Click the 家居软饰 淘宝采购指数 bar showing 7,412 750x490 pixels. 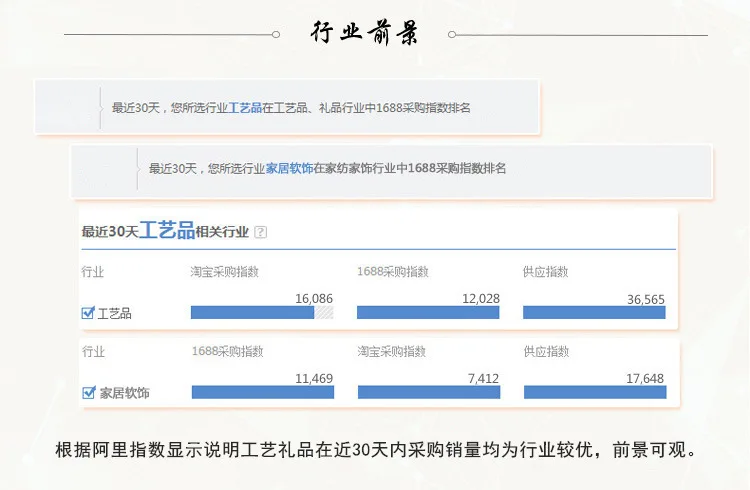point(429,392)
